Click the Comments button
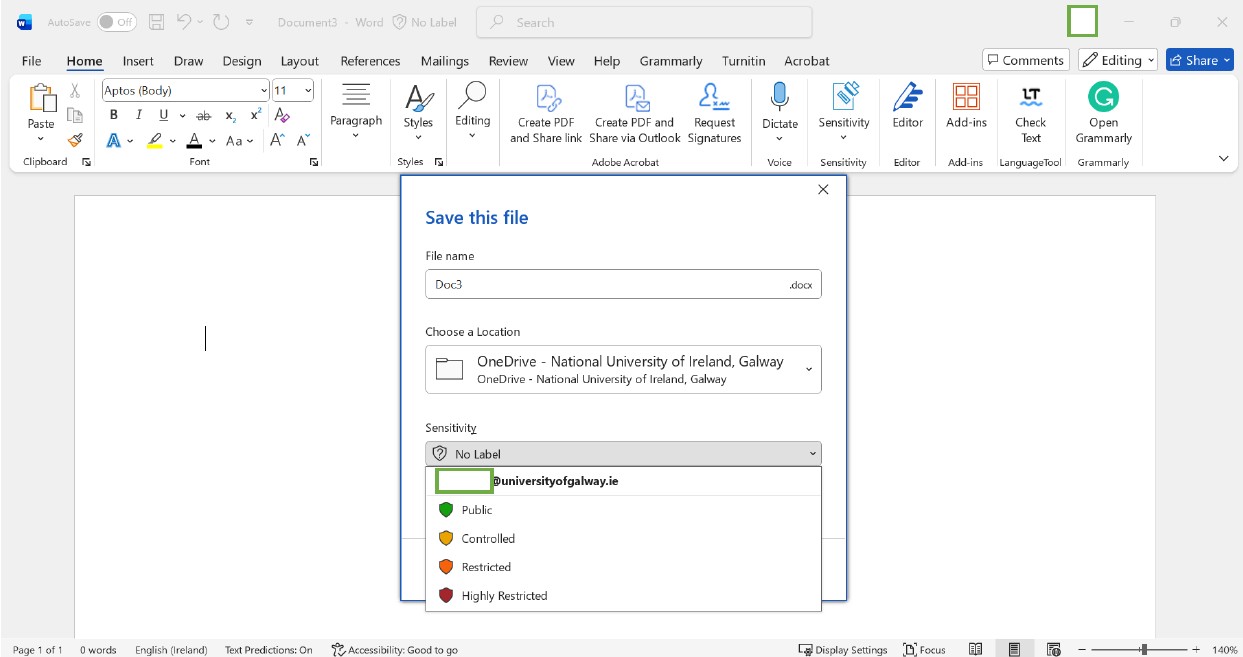This screenshot has width=1243, height=657. point(1026,60)
